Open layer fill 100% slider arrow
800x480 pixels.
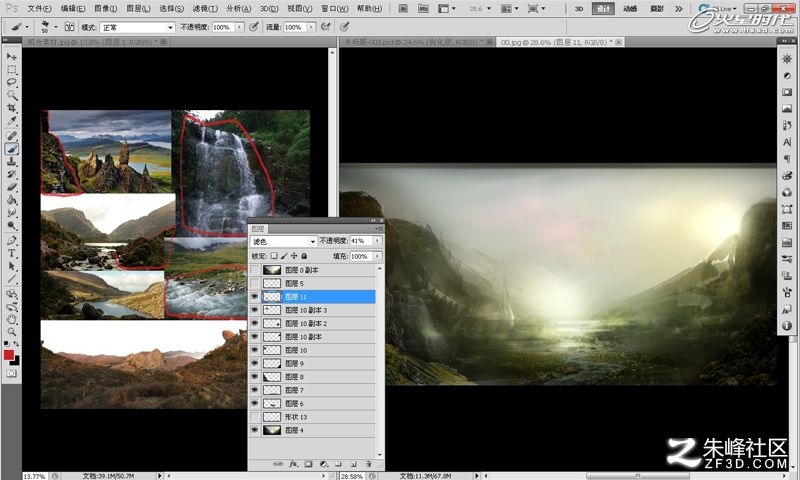pos(378,256)
